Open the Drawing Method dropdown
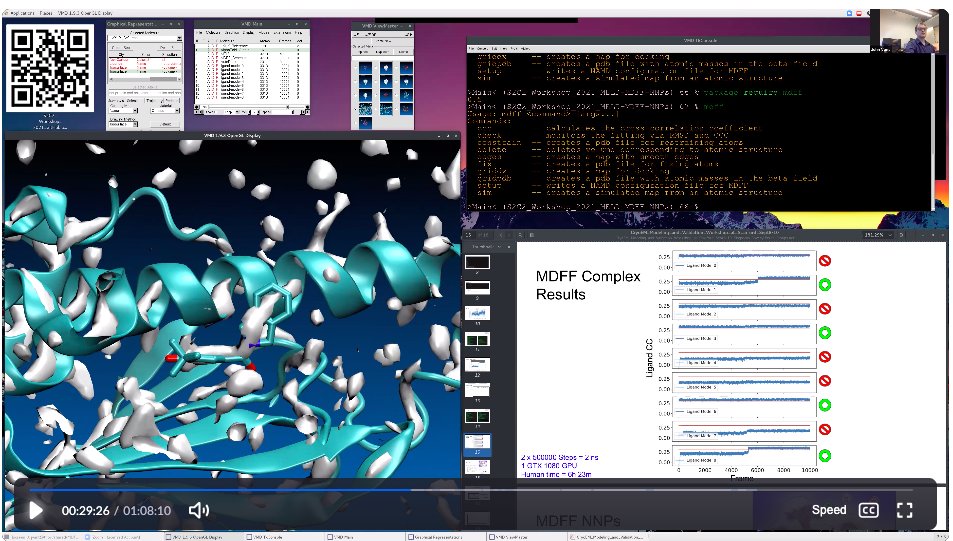 (123, 124)
